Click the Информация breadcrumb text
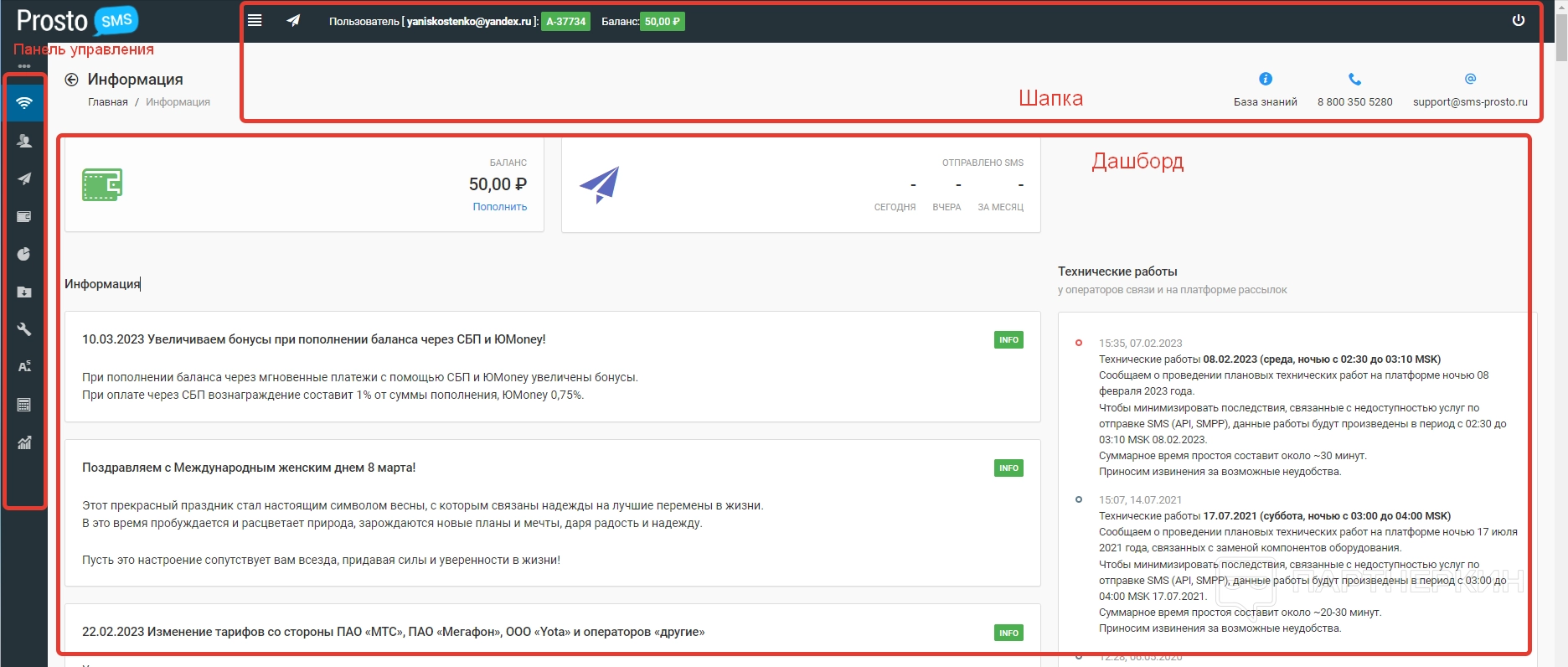 pos(178,102)
